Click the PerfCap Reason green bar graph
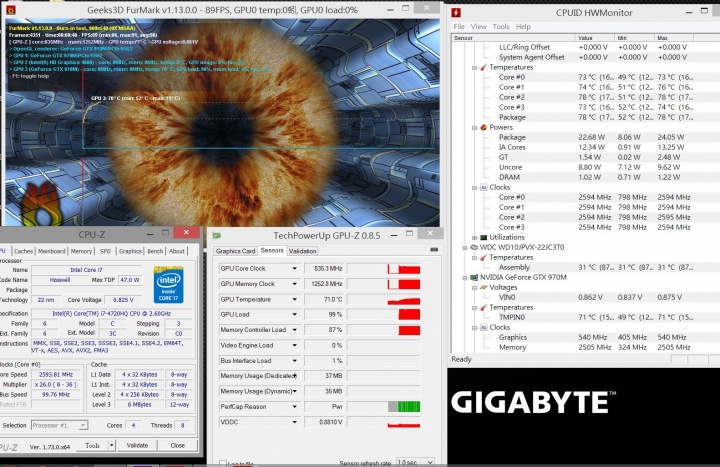 click(x=383, y=407)
